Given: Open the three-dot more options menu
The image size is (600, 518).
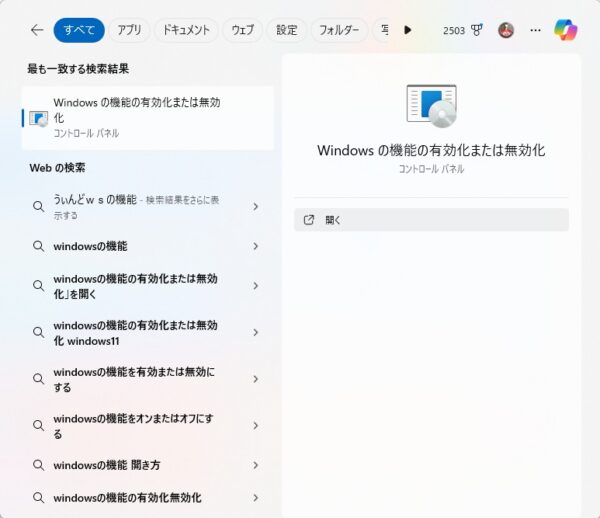Looking at the screenshot, I should (x=535, y=30).
